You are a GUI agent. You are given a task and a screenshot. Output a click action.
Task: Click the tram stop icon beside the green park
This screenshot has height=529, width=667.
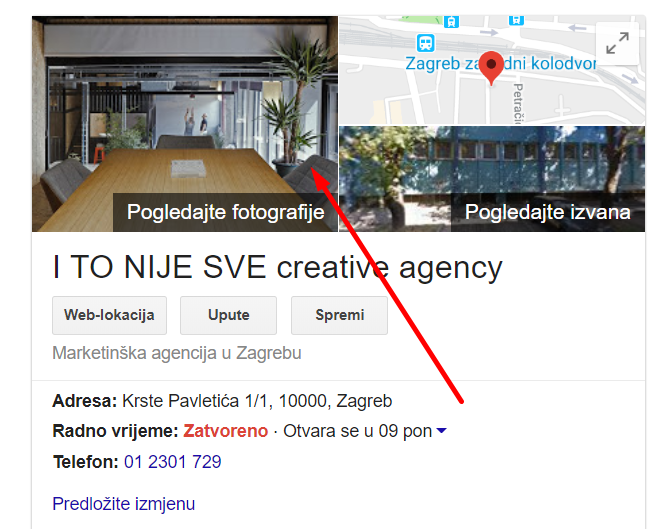click(x=451, y=21)
